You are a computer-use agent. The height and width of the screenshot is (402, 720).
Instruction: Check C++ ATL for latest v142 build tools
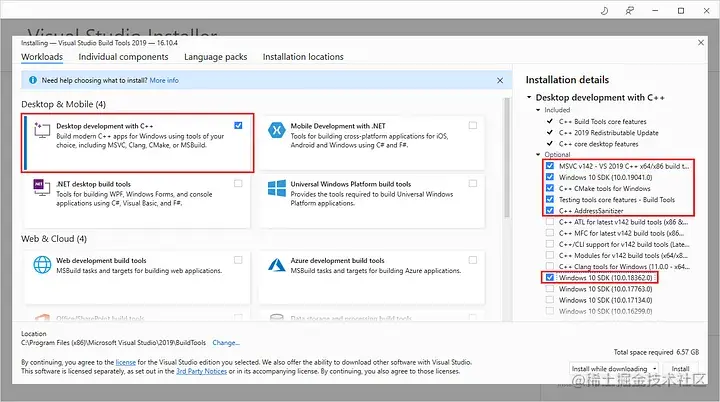pyautogui.click(x=550, y=221)
